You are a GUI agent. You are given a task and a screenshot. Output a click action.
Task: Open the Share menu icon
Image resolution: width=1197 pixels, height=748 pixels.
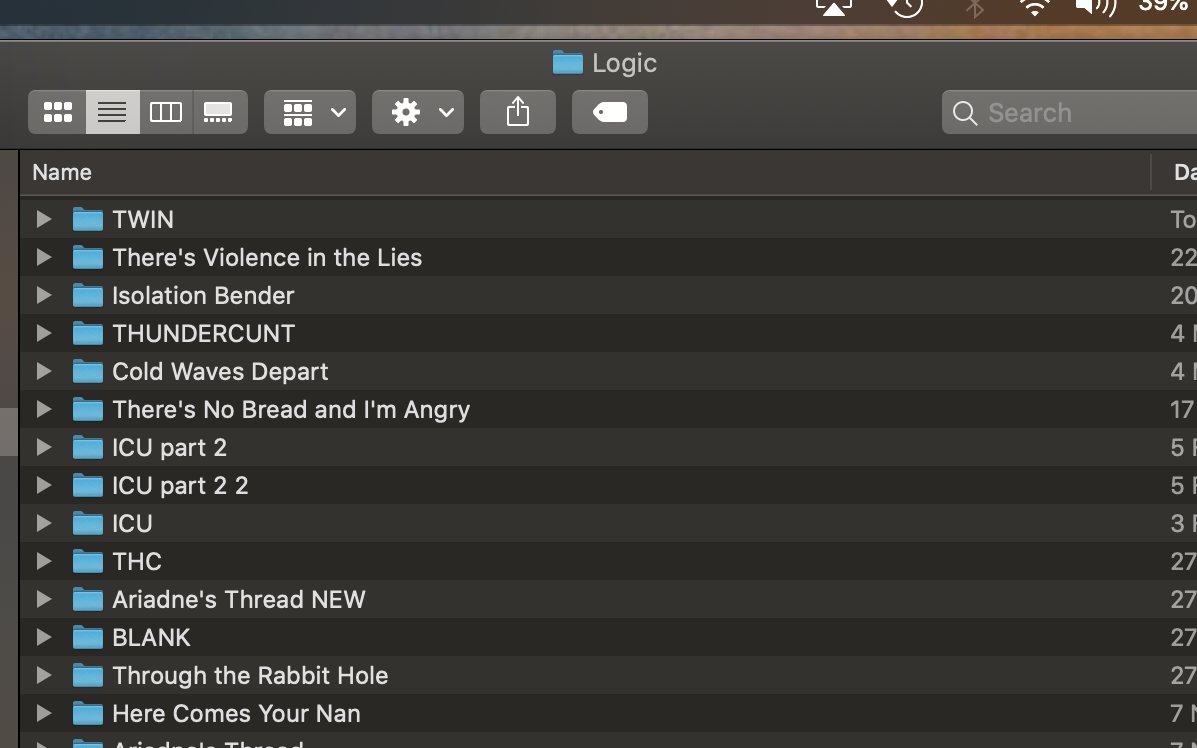(517, 112)
